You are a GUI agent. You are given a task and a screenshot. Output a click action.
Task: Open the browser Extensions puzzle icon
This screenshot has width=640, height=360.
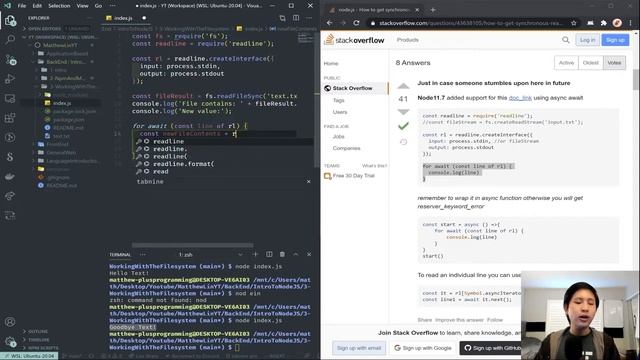[x=604, y=23]
